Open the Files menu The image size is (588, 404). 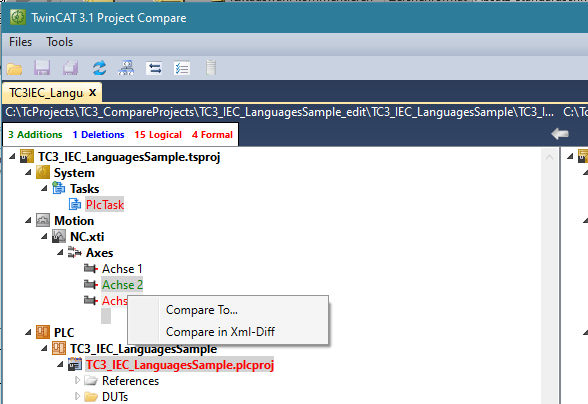coord(20,42)
